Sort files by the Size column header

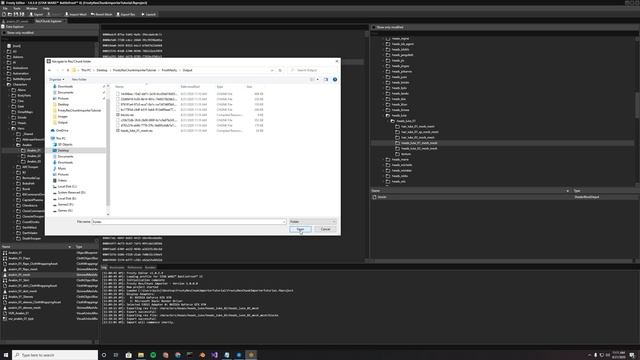coord(249,87)
